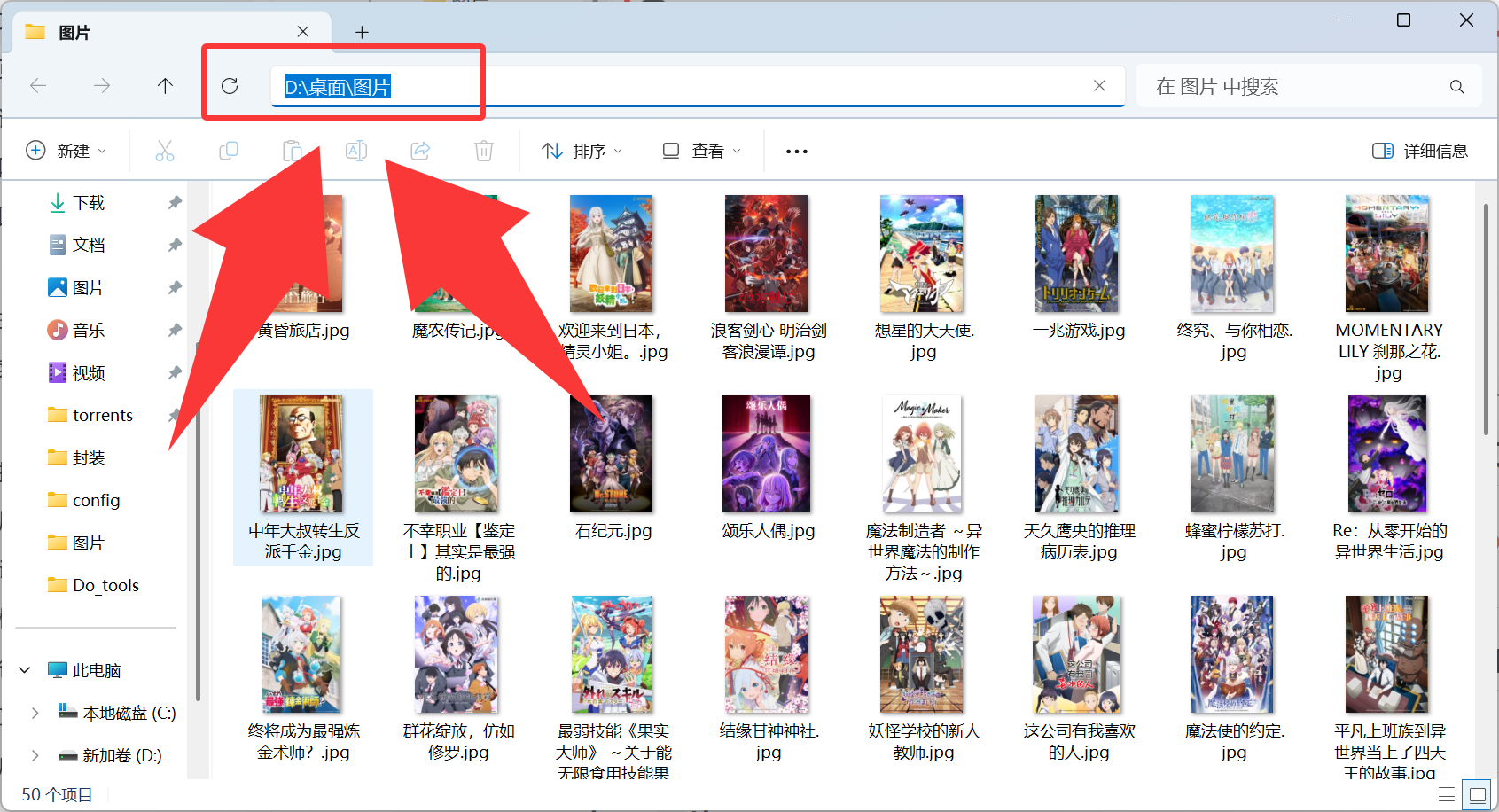Toggle the 详细信息 details pane
The image size is (1499, 812).
(x=1420, y=152)
